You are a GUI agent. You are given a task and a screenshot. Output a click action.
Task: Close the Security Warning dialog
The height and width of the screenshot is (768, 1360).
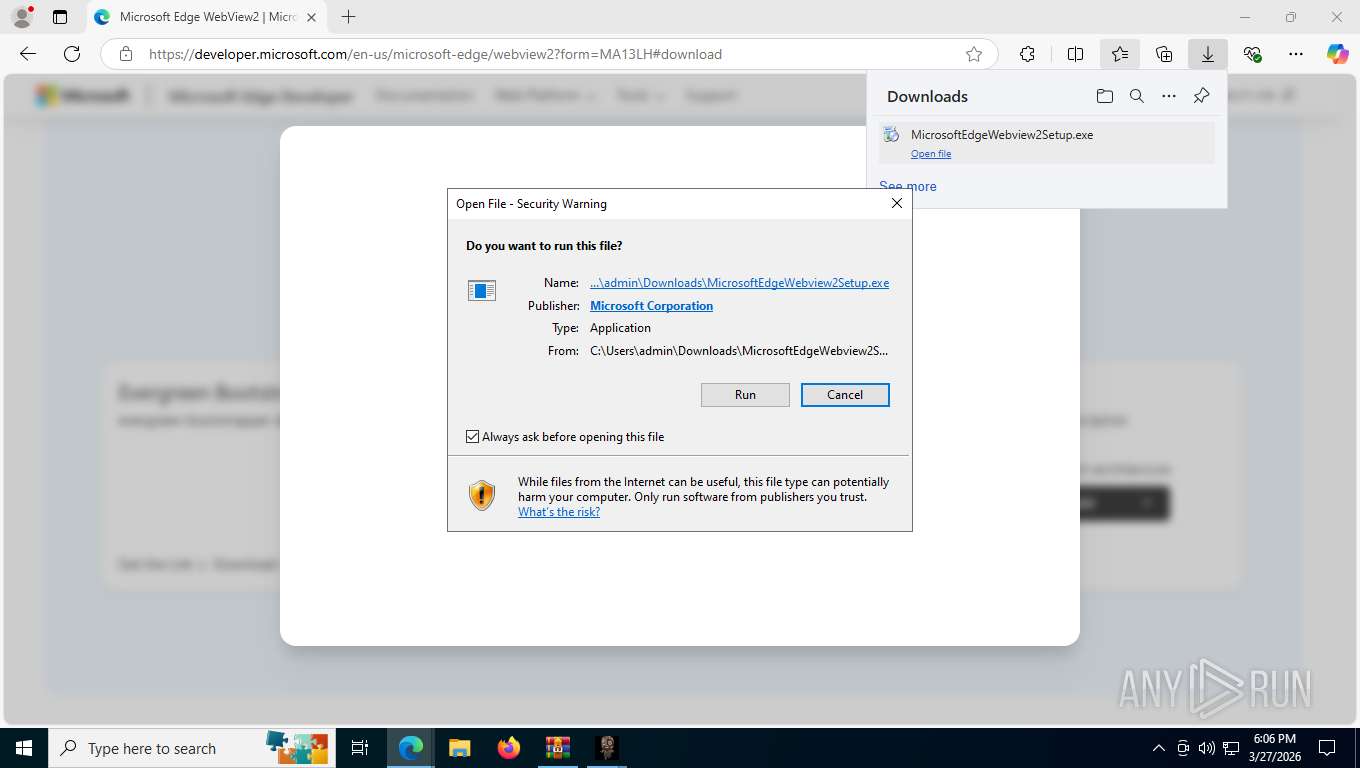(x=897, y=203)
